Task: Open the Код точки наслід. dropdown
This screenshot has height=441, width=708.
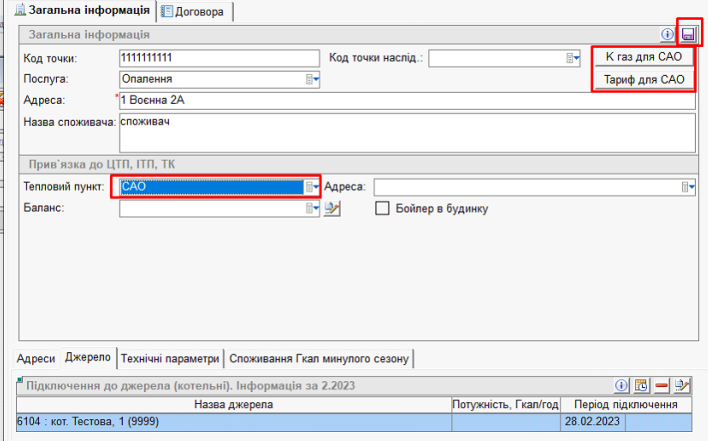Action: [x=574, y=58]
